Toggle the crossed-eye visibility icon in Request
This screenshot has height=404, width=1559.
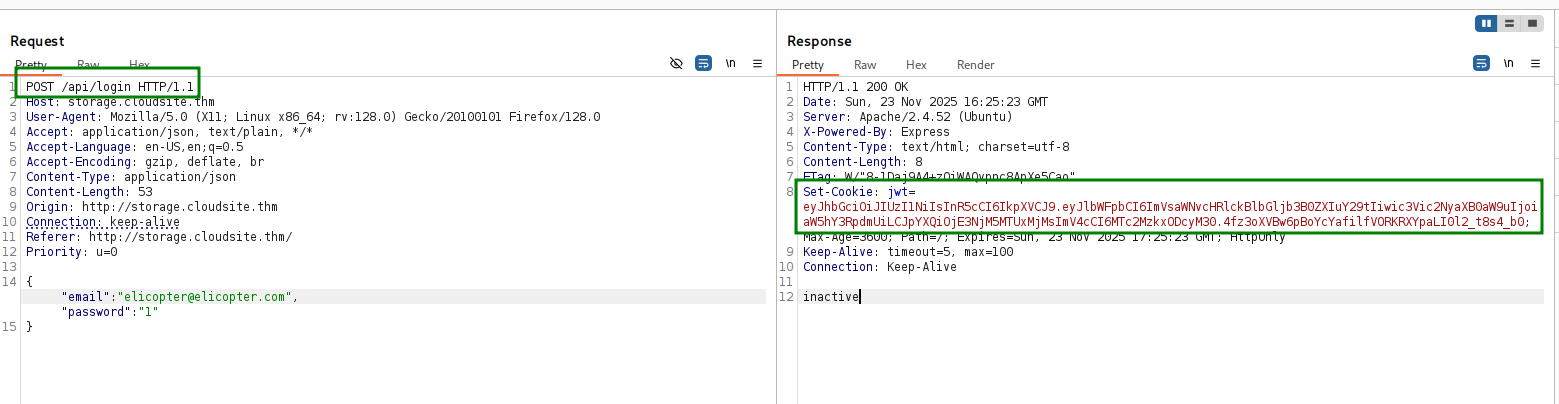tap(676, 63)
